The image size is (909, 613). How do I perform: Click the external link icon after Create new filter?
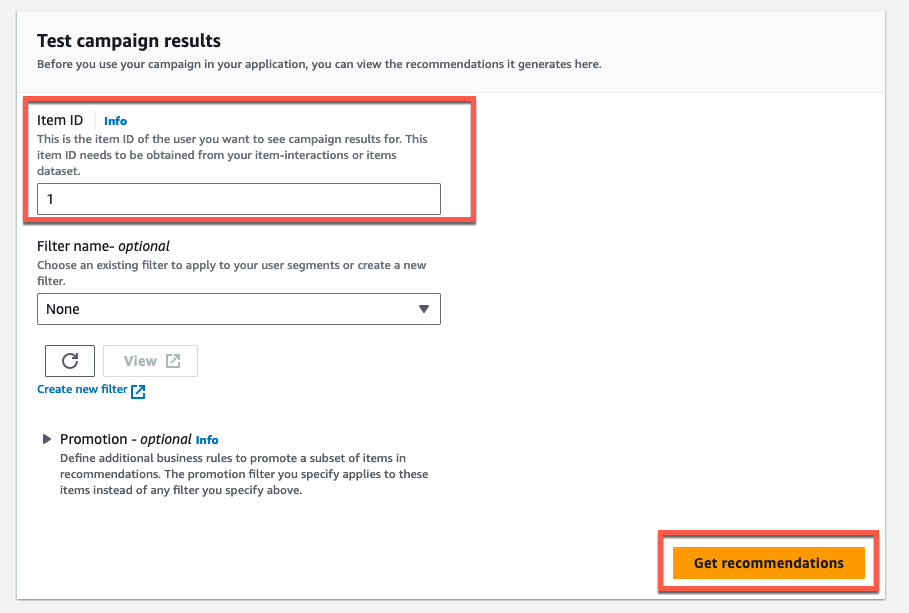(138, 391)
